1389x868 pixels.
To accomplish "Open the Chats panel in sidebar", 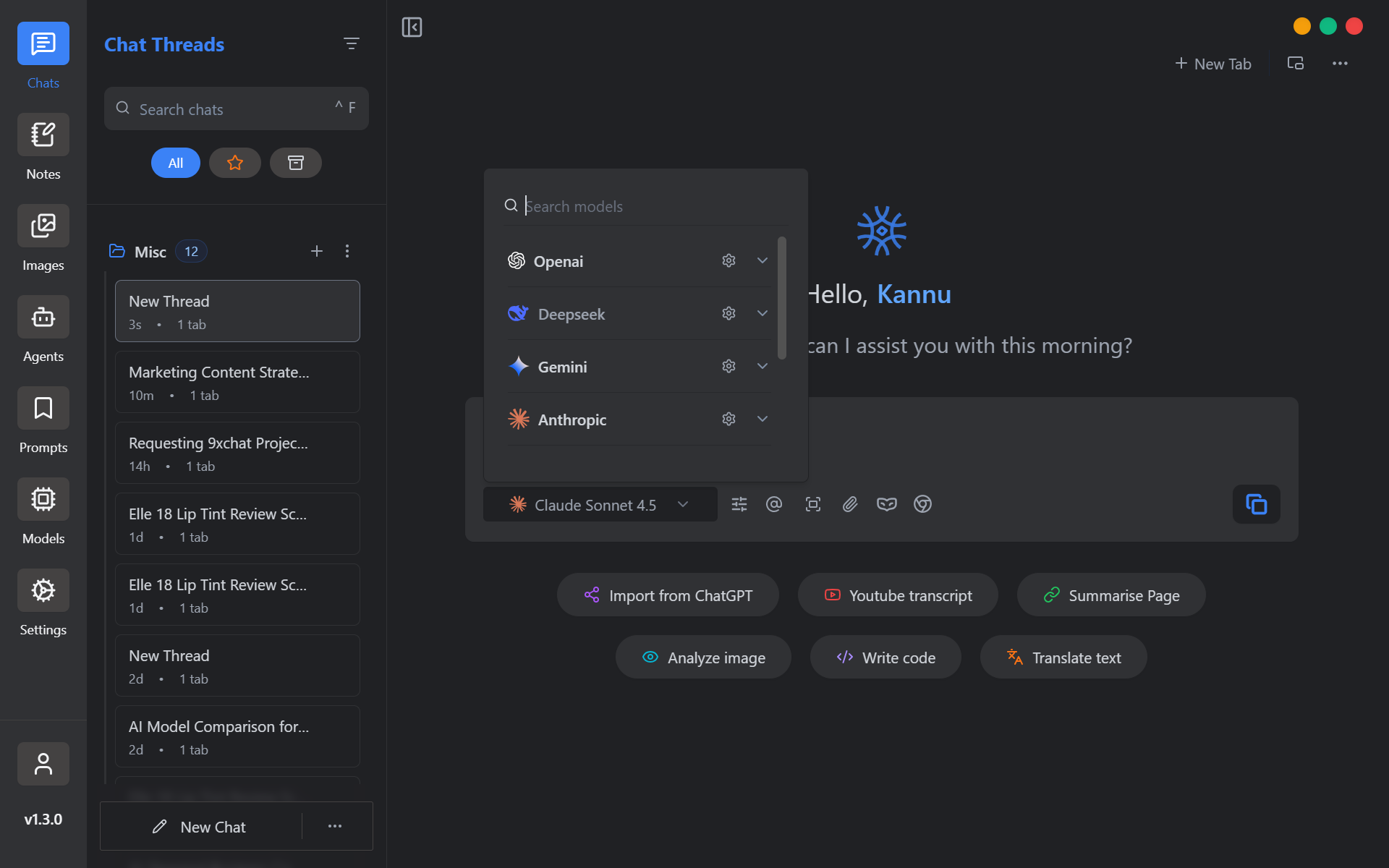I will tap(43, 43).
